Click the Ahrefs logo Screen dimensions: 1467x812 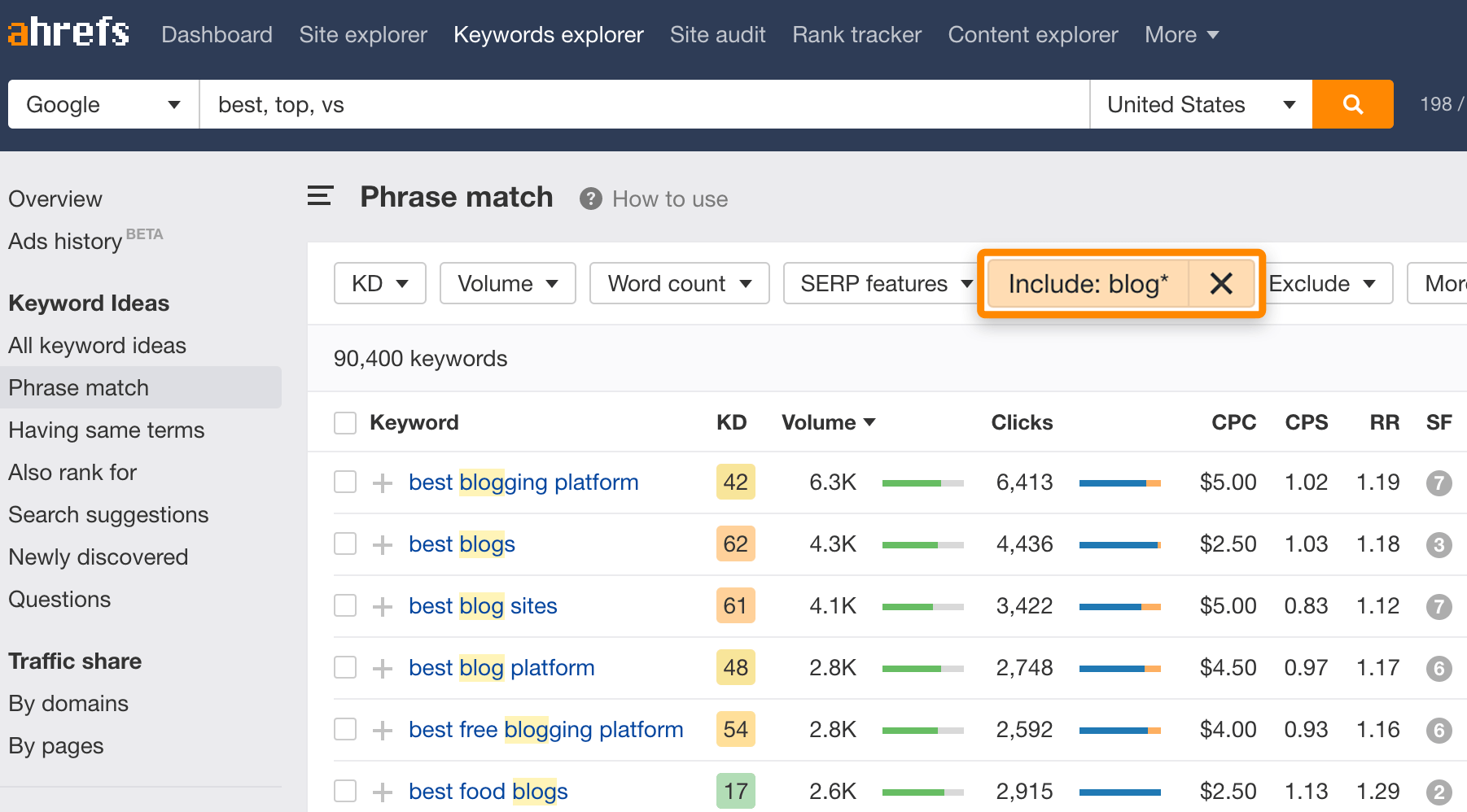[68, 33]
